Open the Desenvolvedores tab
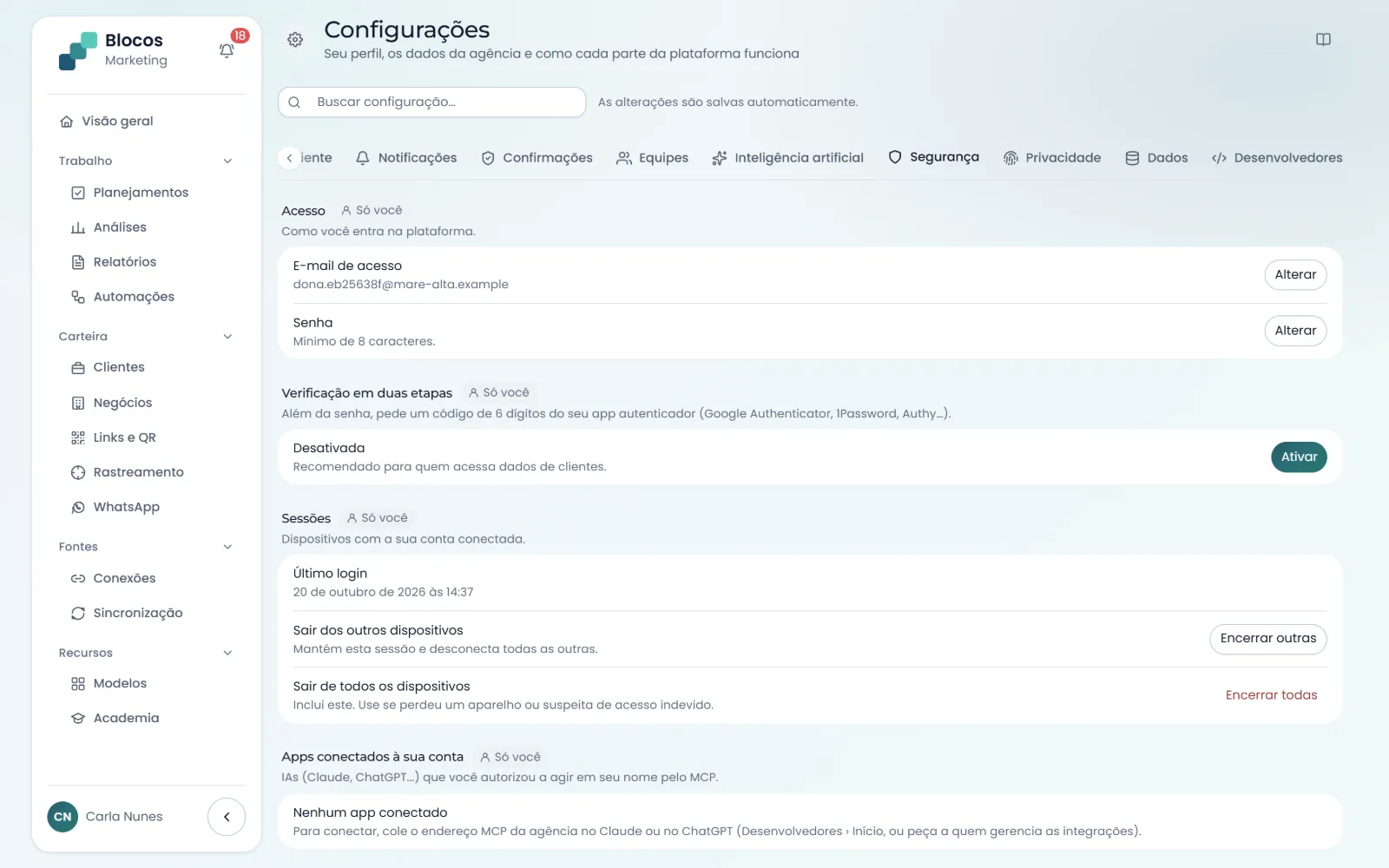The image size is (1389, 868). pos(1277,158)
